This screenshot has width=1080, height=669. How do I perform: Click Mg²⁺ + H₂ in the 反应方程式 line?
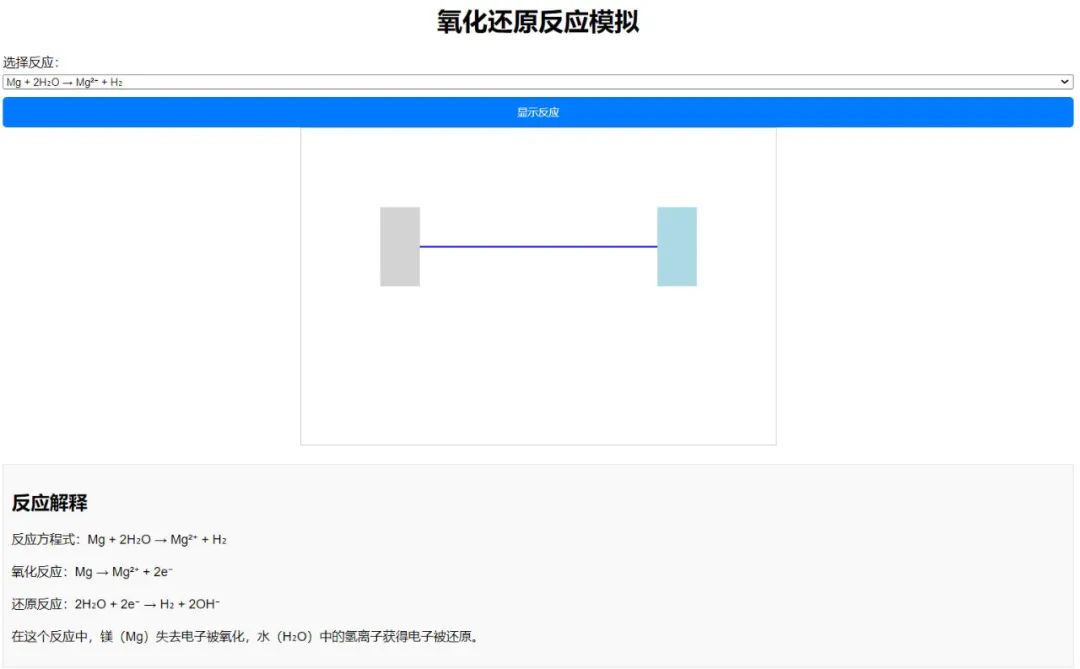(x=198, y=540)
